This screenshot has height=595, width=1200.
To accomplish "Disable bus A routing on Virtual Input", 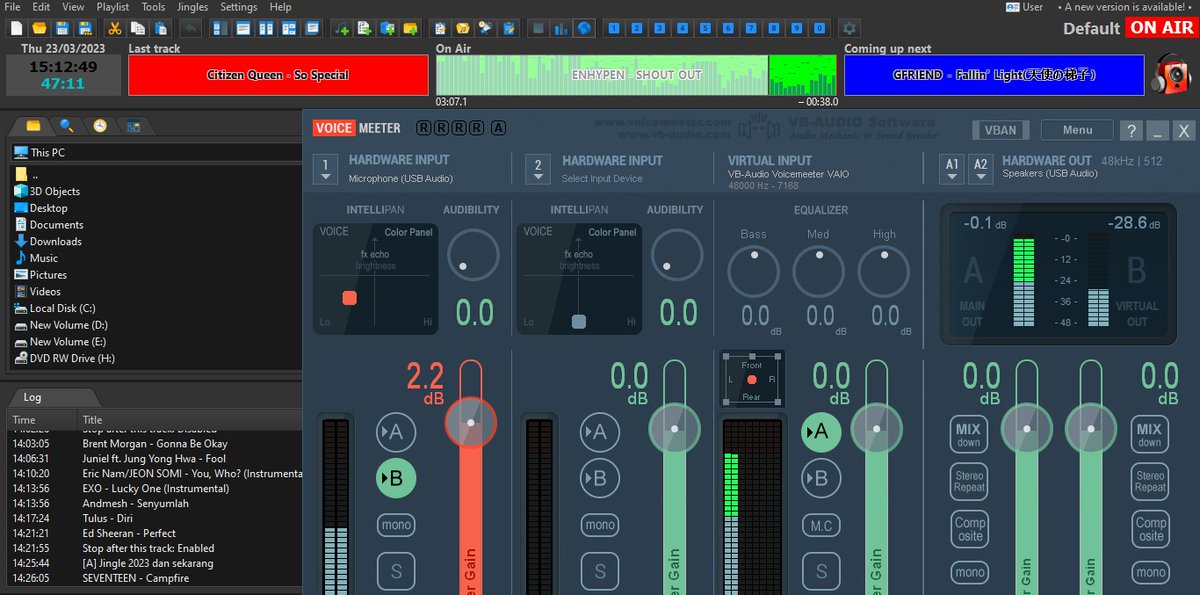I will pyautogui.click(x=821, y=432).
